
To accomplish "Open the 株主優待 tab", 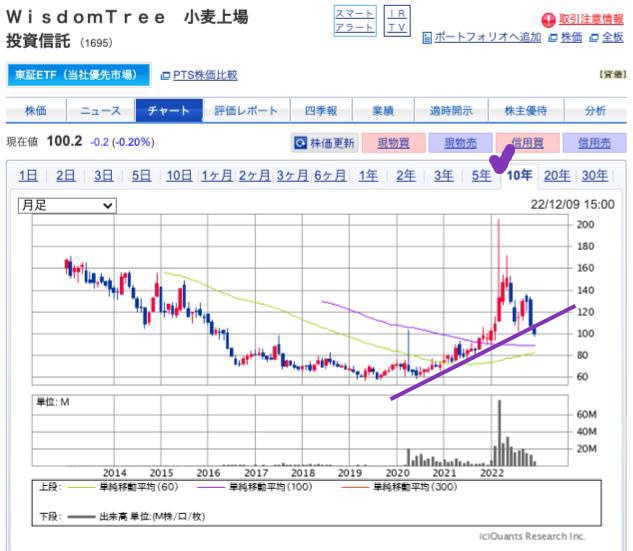I will coord(526,110).
